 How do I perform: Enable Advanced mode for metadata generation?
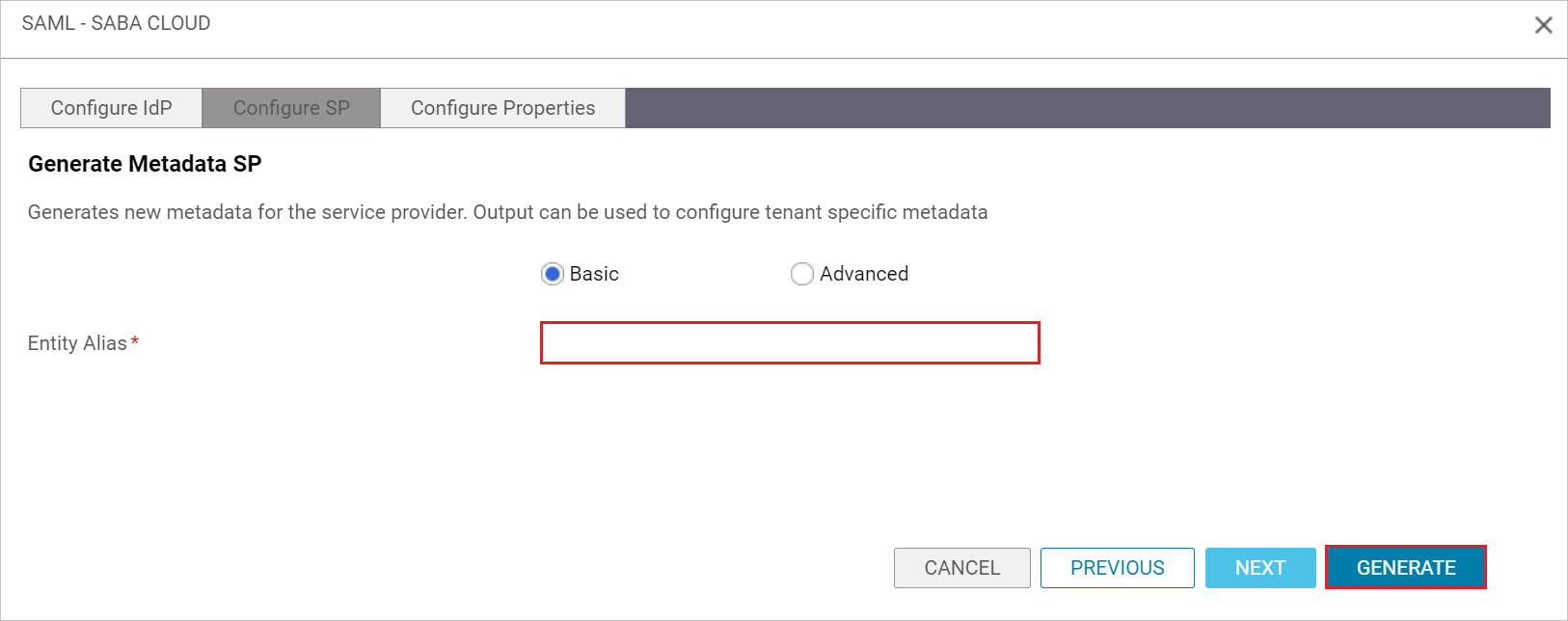[802, 274]
